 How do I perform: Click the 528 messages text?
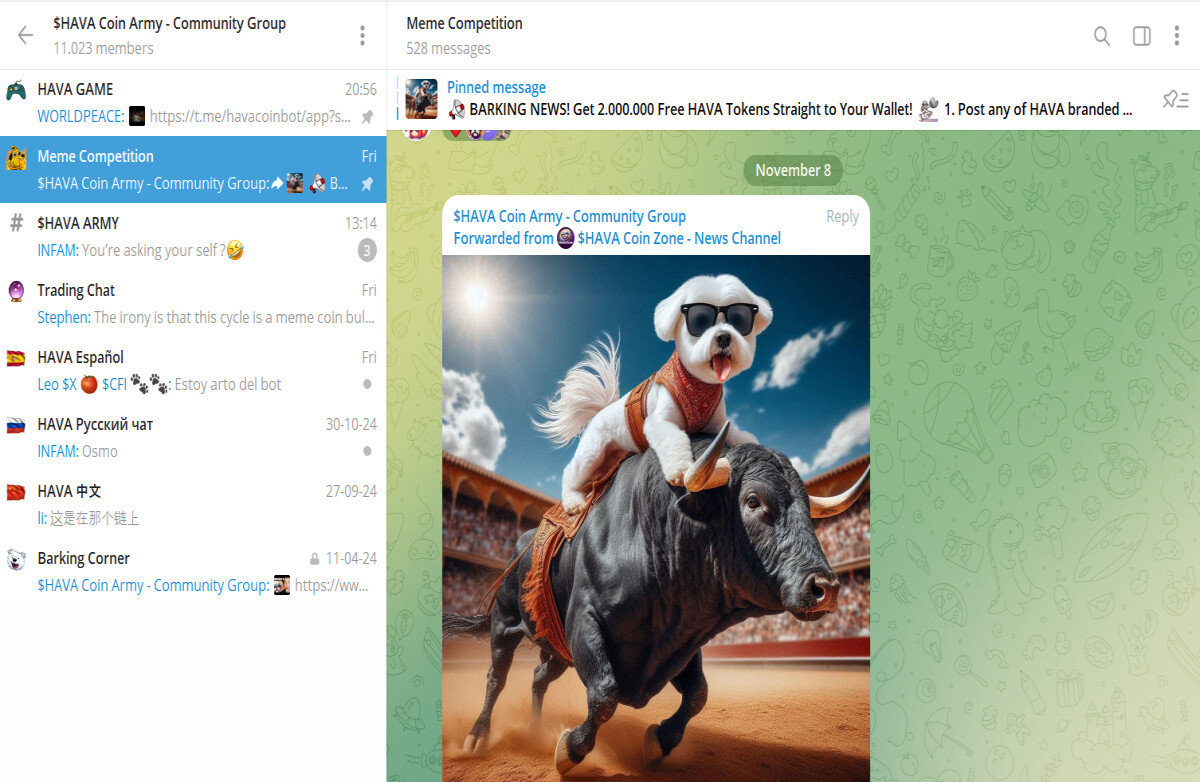[448, 48]
